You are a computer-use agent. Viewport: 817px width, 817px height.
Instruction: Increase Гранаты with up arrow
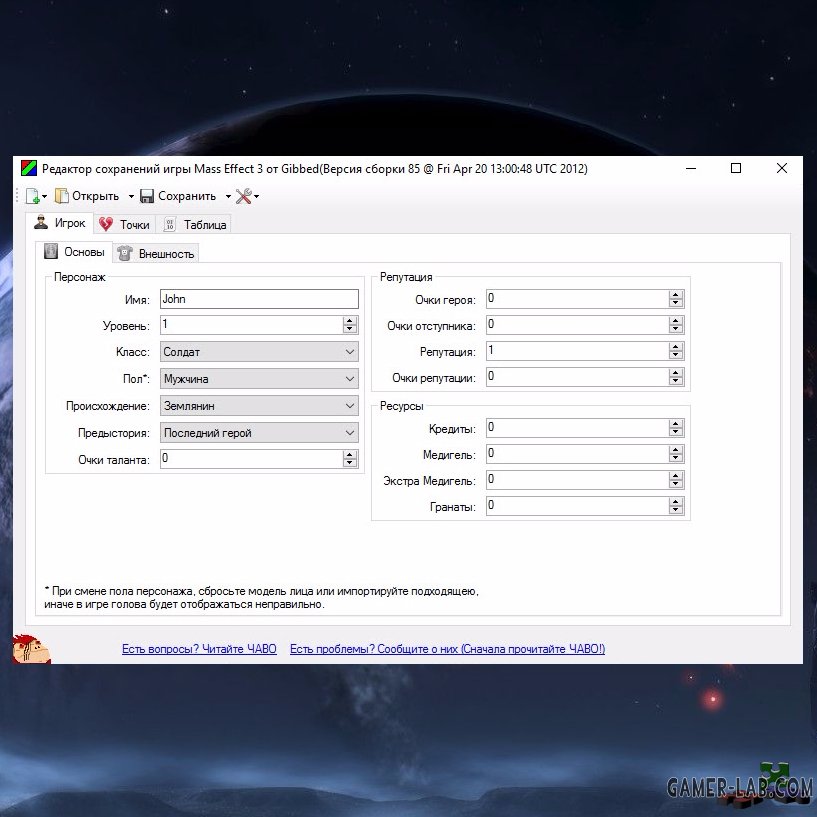point(676,502)
